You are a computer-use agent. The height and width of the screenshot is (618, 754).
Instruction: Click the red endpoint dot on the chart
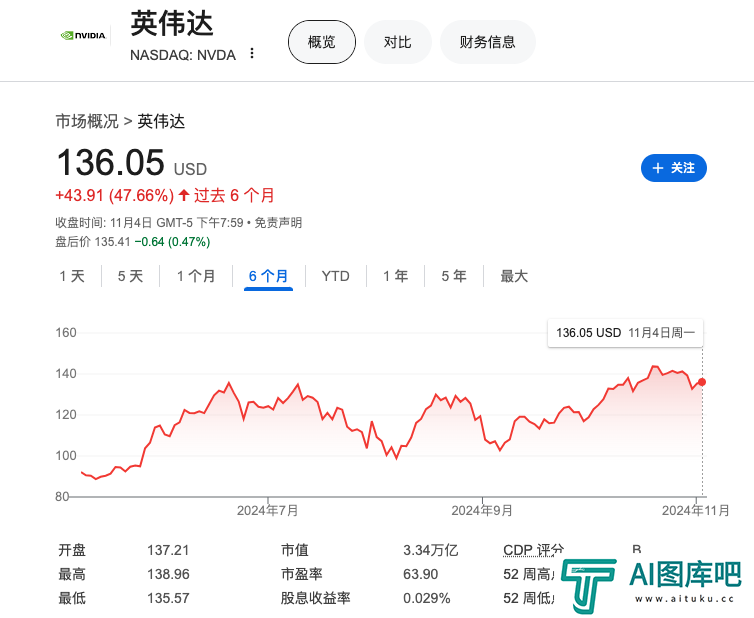point(702,382)
